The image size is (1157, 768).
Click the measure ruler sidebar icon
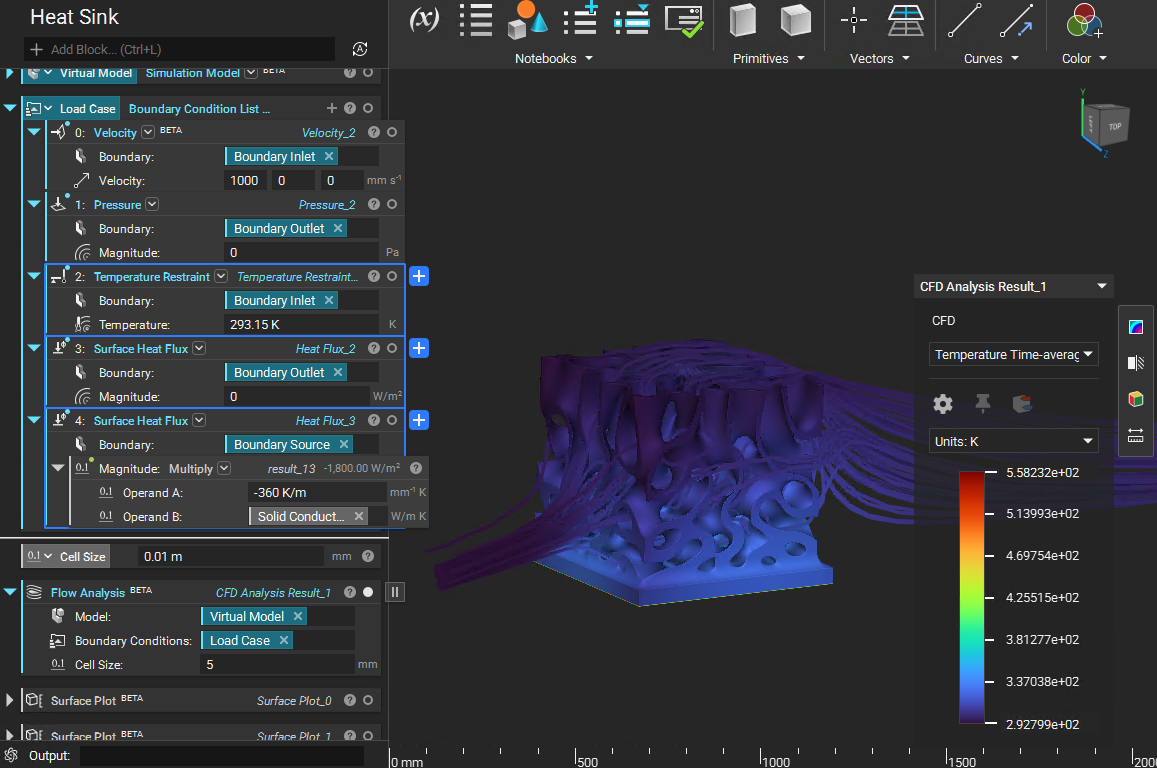pos(1136,435)
